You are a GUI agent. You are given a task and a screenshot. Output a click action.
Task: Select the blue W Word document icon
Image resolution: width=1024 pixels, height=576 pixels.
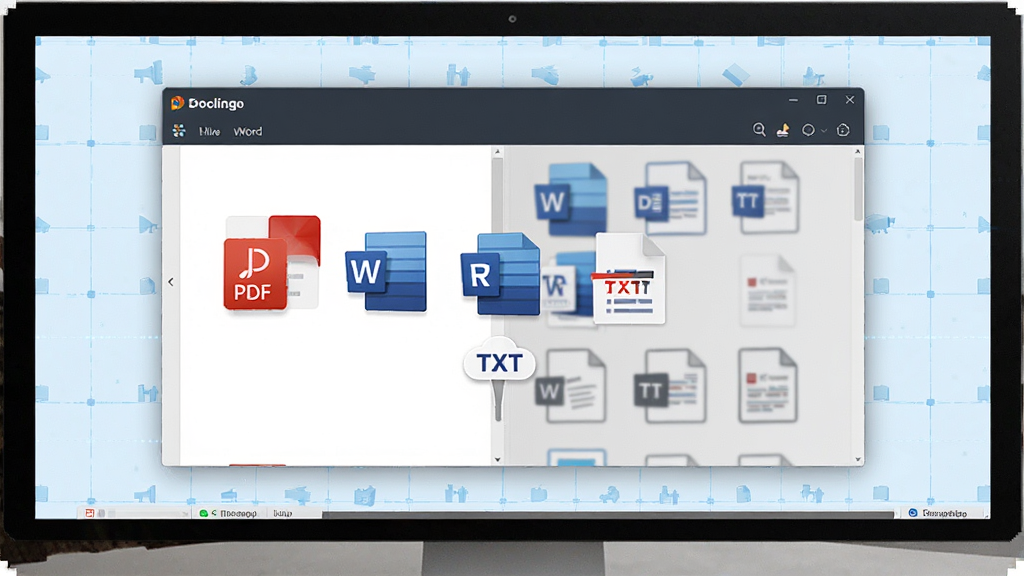tap(386, 271)
